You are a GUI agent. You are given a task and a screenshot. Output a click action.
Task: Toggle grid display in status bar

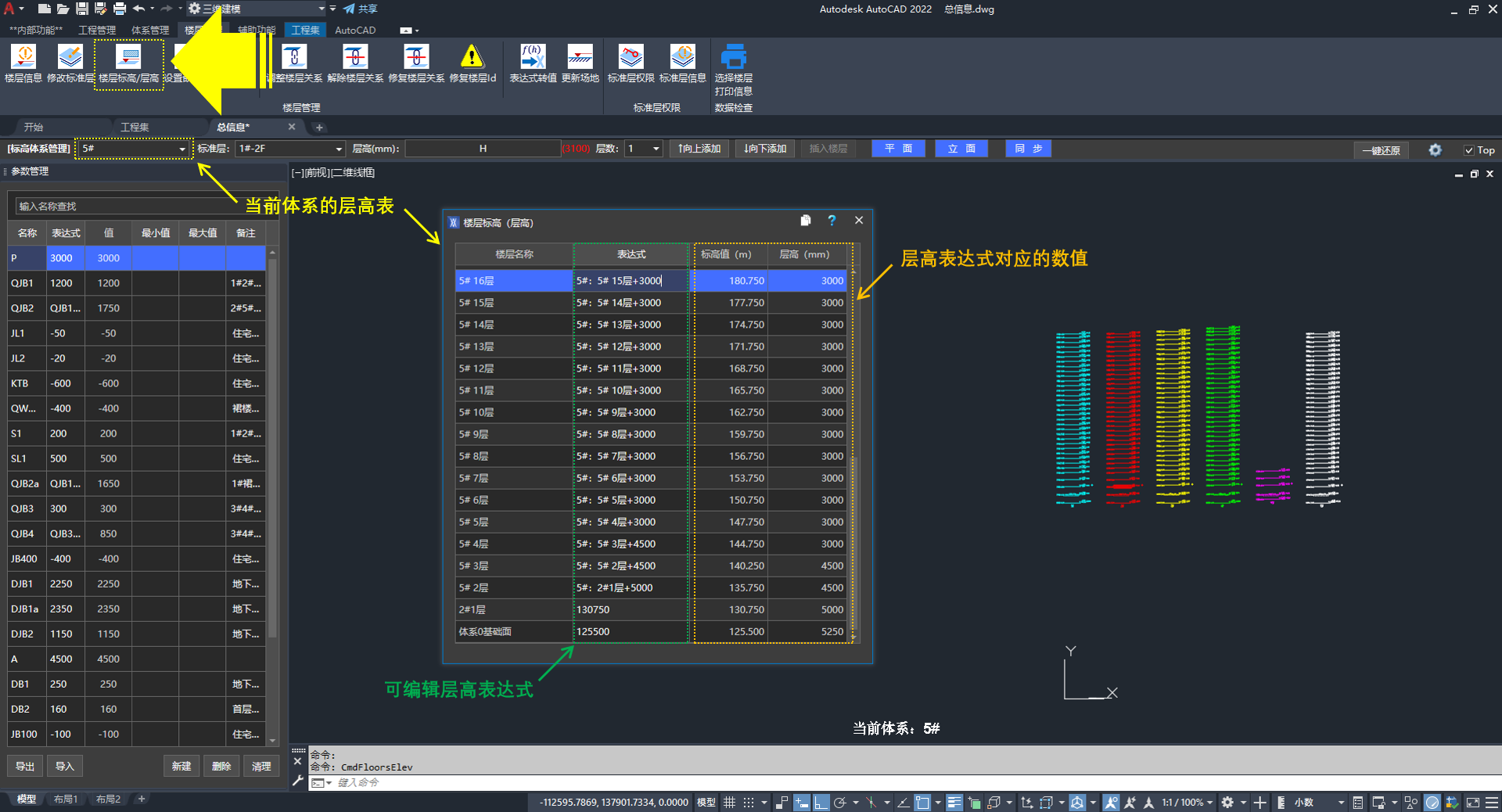729,803
